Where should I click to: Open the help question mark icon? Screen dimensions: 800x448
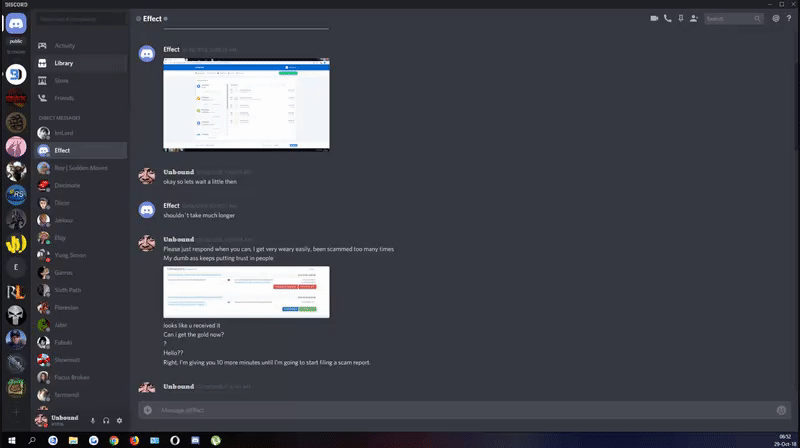tap(789, 18)
